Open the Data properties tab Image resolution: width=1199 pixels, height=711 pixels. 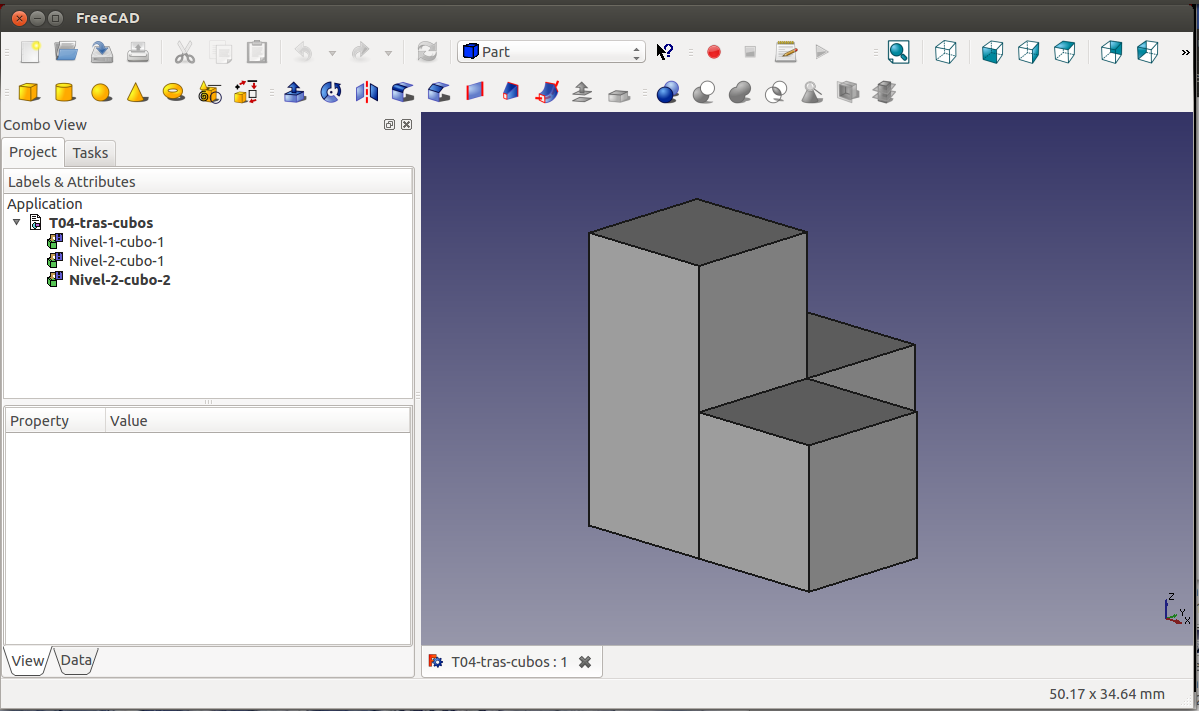click(76, 660)
